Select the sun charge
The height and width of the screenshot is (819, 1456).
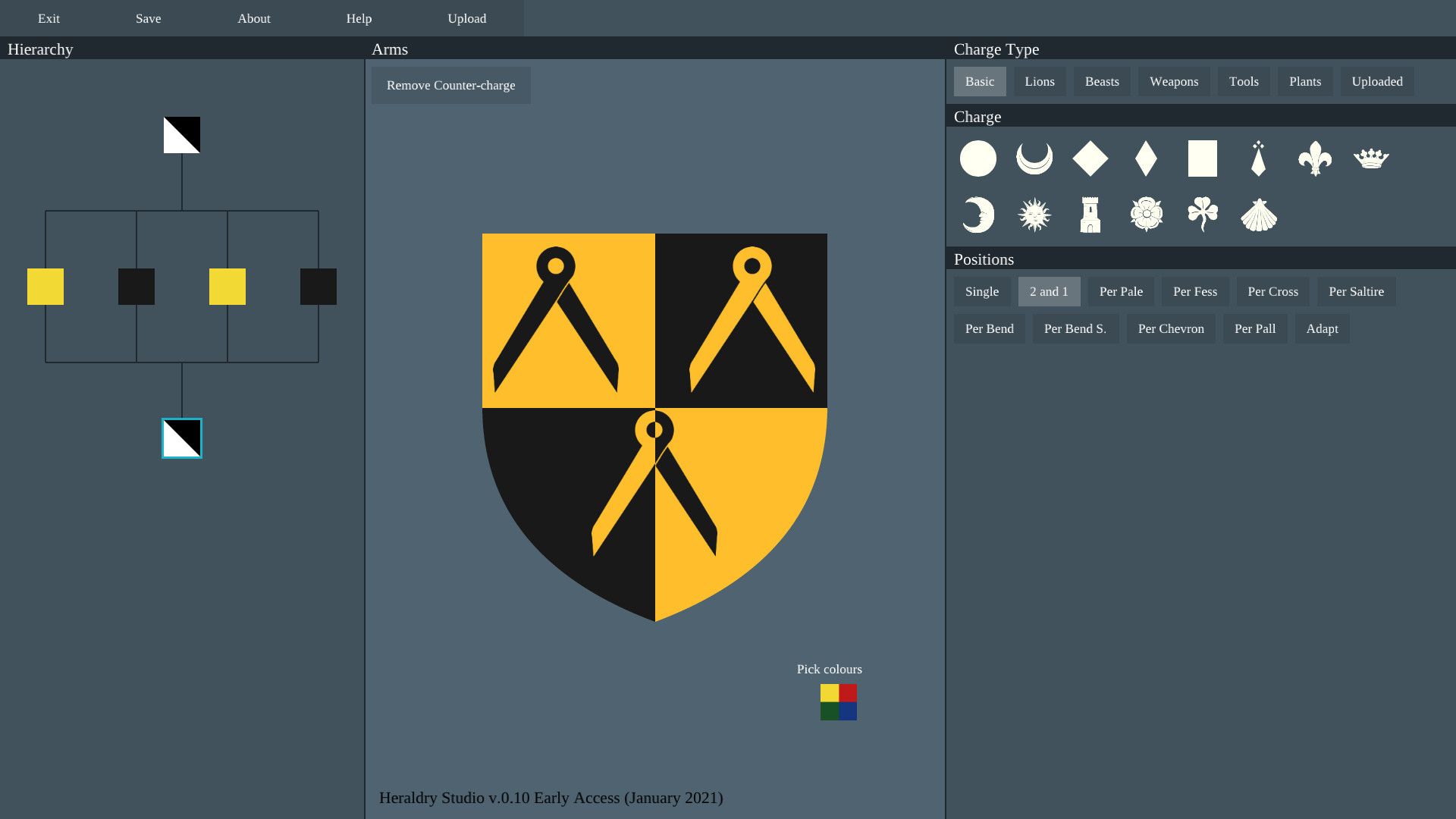[1034, 215]
